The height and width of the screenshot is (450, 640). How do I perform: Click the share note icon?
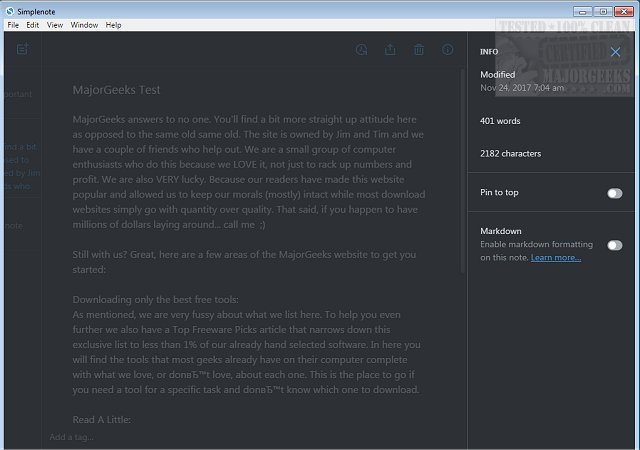[x=390, y=50]
